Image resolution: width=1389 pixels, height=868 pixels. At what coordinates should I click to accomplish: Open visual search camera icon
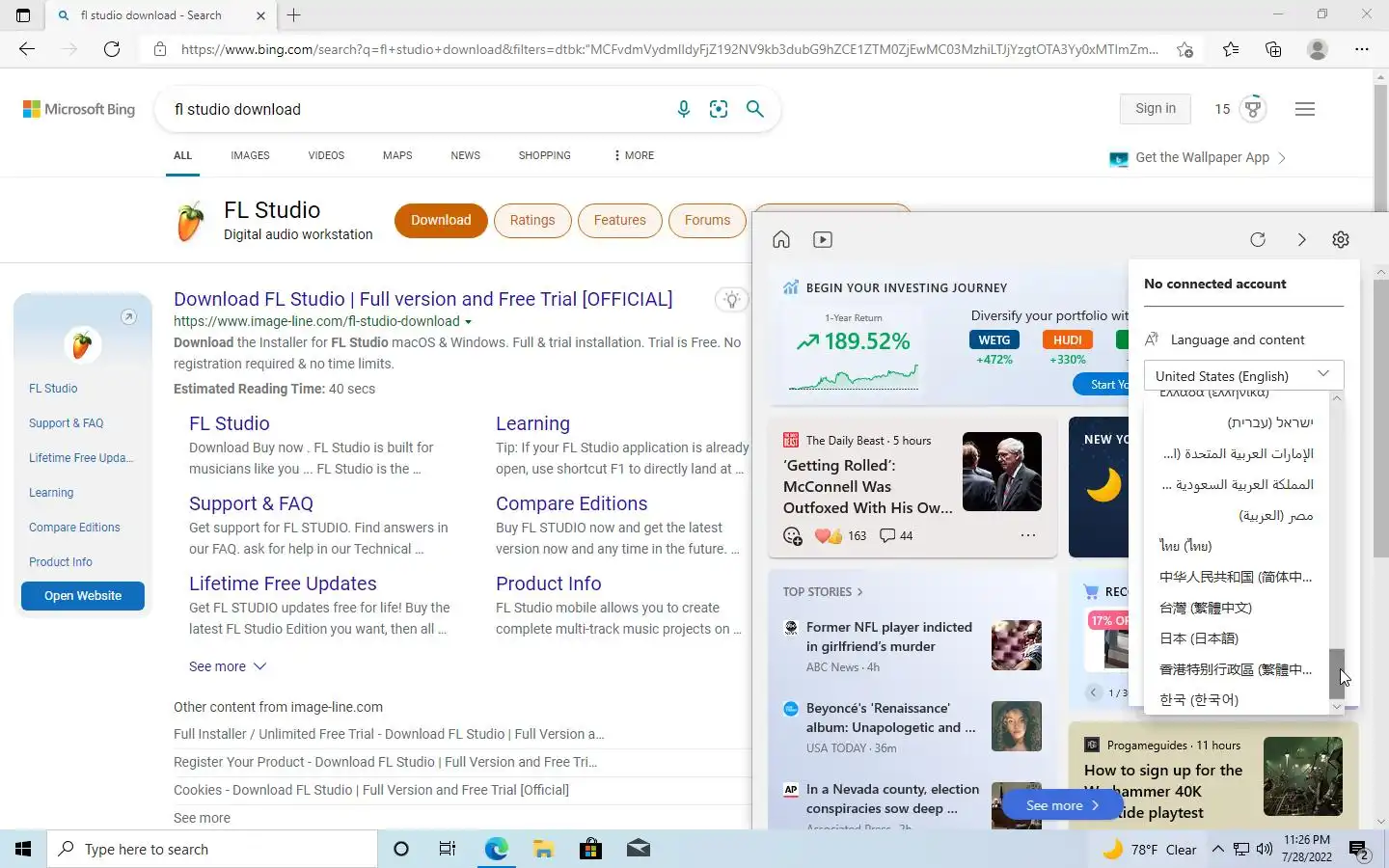click(719, 109)
